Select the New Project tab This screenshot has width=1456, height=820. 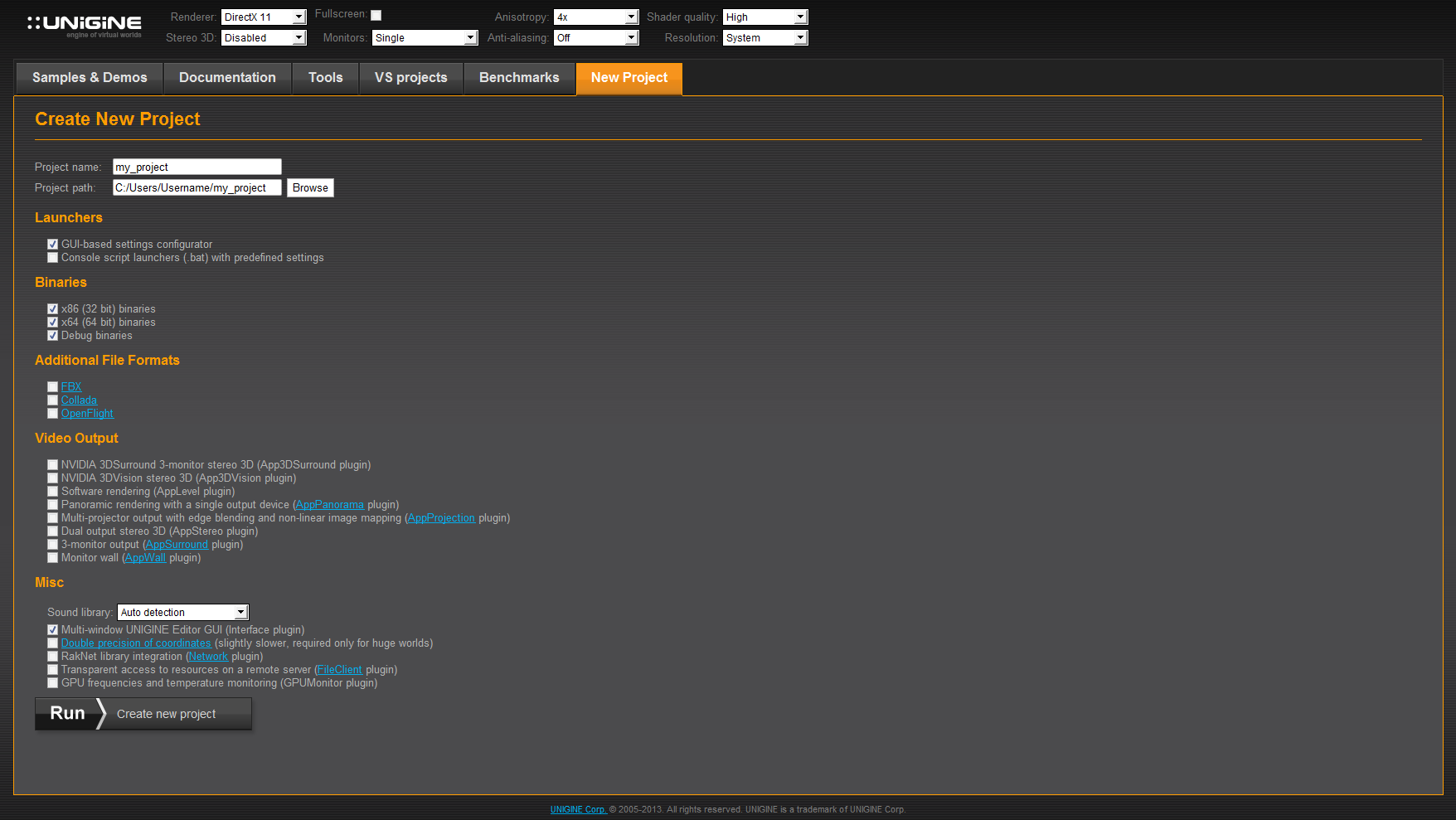pyautogui.click(x=629, y=78)
